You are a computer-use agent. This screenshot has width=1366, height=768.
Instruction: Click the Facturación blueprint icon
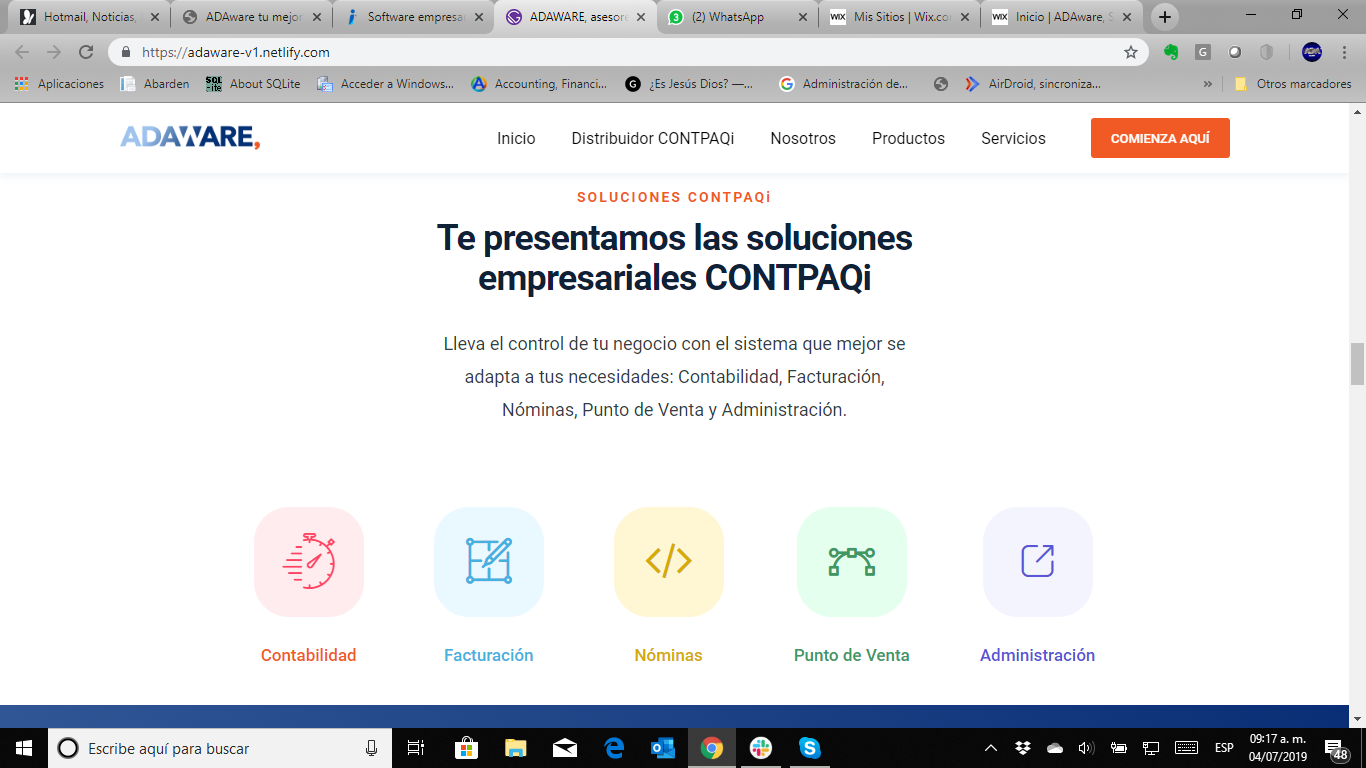point(489,561)
